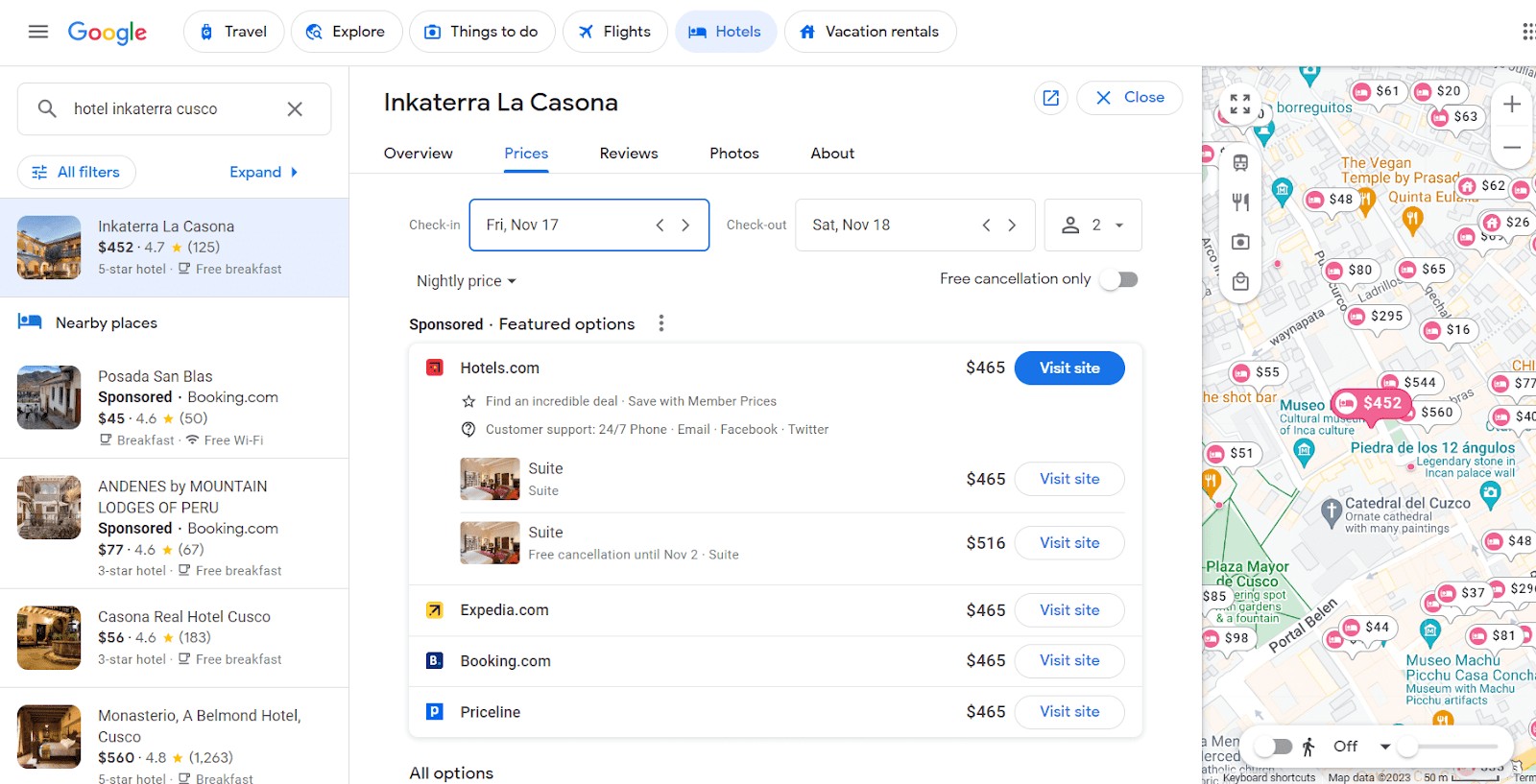1536x784 pixels.
Task: Expand the filters panel
Action: tap(264, 173)
